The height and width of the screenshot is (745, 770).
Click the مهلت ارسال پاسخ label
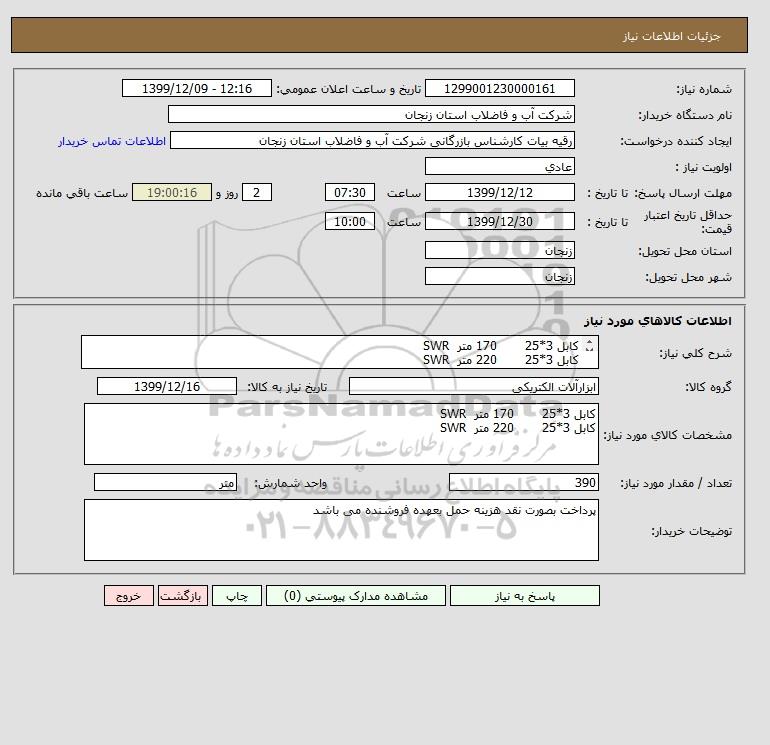pos(684,193)
